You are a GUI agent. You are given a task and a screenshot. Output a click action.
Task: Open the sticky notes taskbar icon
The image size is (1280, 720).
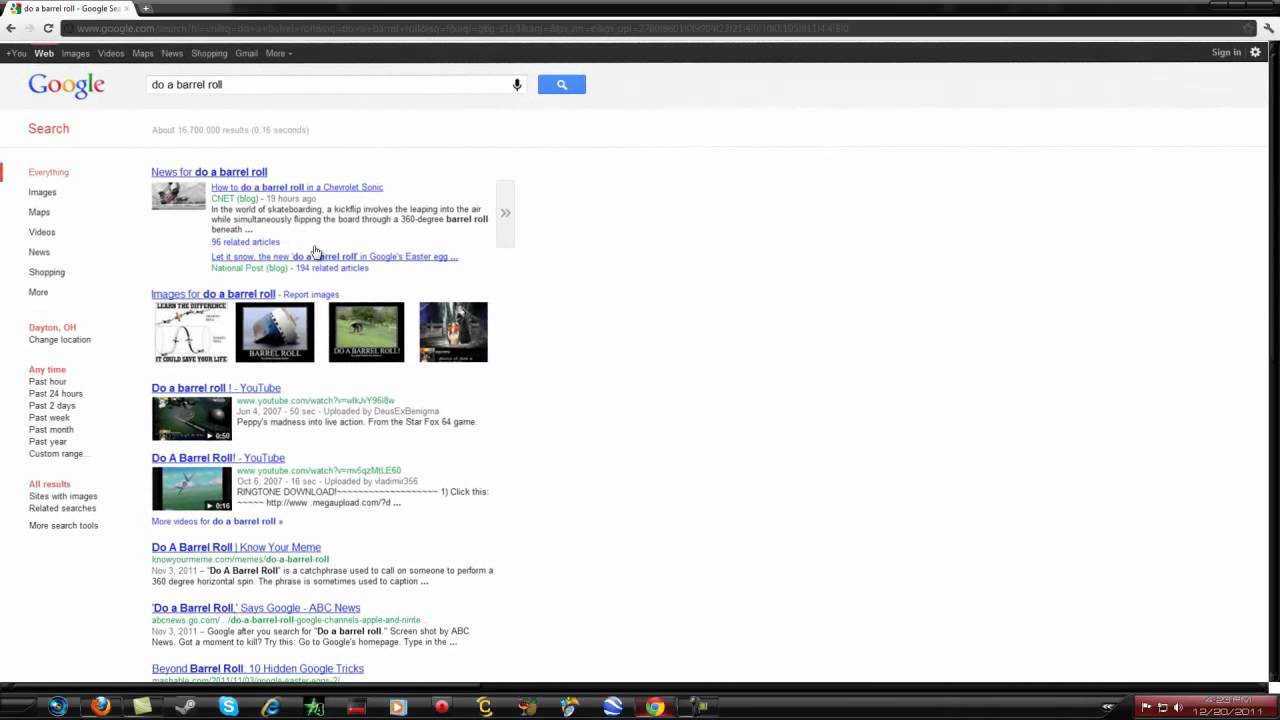[142, 707]
